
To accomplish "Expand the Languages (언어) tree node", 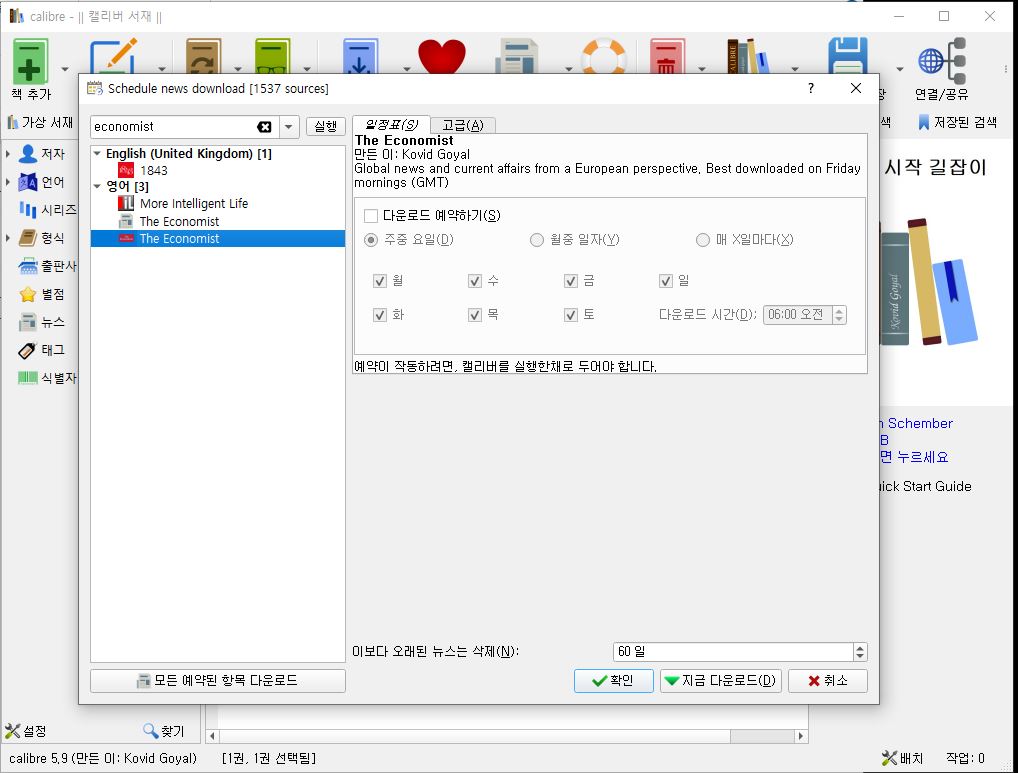I will tap(8, 182).
